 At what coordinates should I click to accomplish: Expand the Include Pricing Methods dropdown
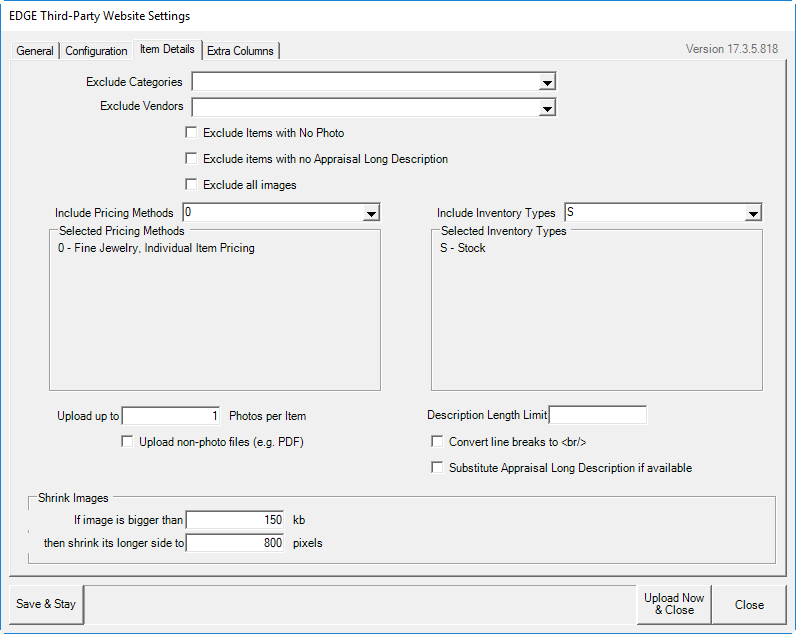371,213
